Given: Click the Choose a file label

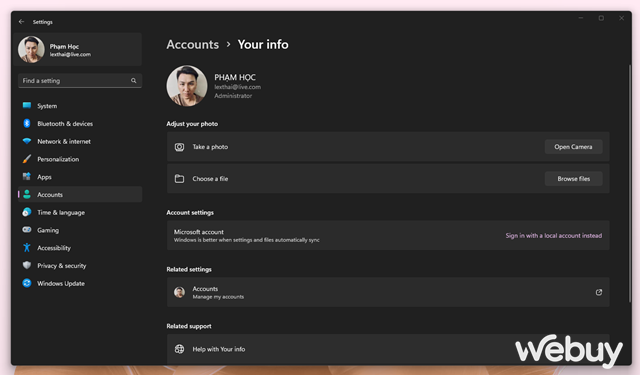Looking at the screenshot, I should 210,179.
